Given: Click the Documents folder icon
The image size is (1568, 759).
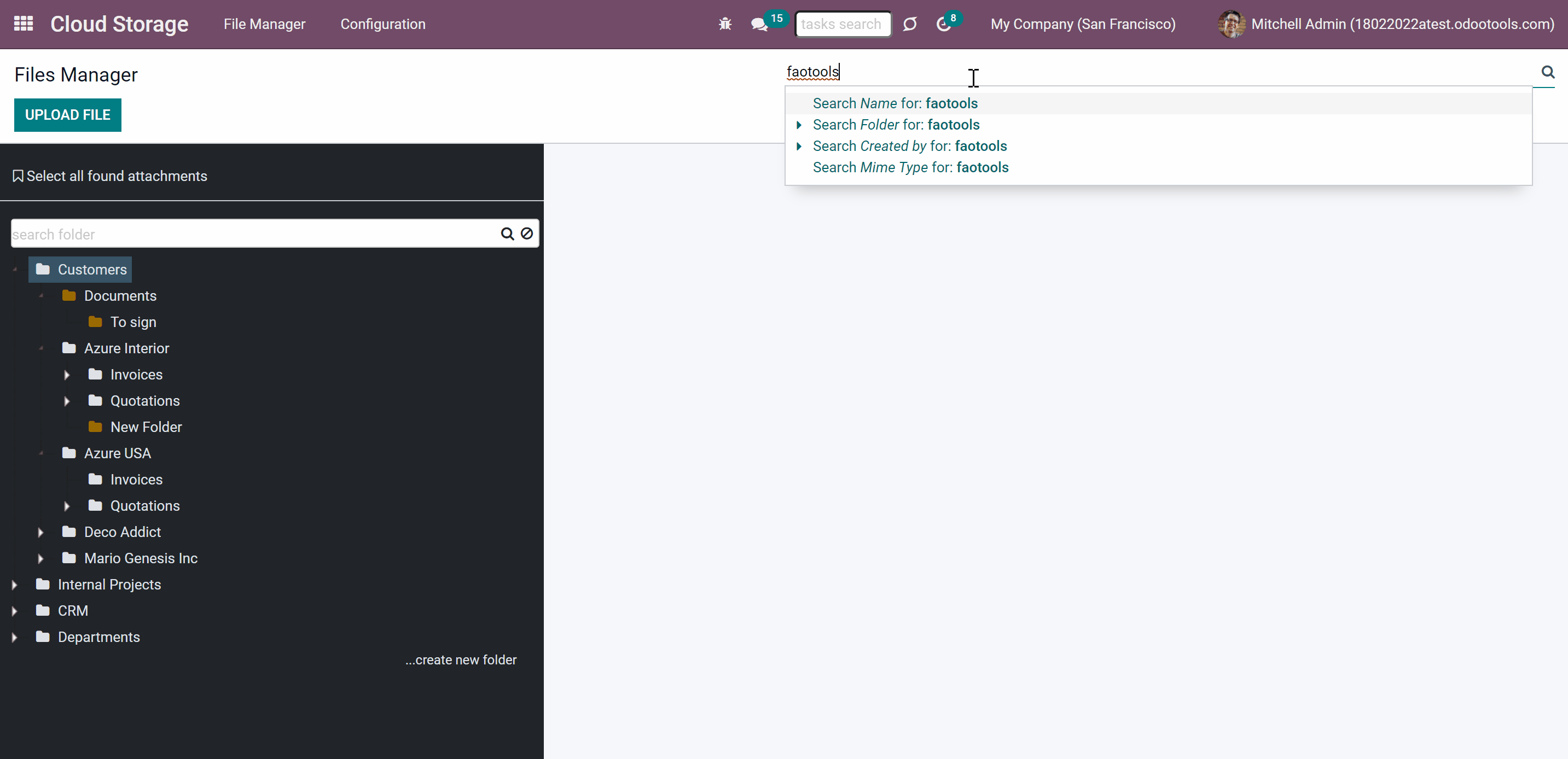Looking at the screenshot, I should point(69,296).
